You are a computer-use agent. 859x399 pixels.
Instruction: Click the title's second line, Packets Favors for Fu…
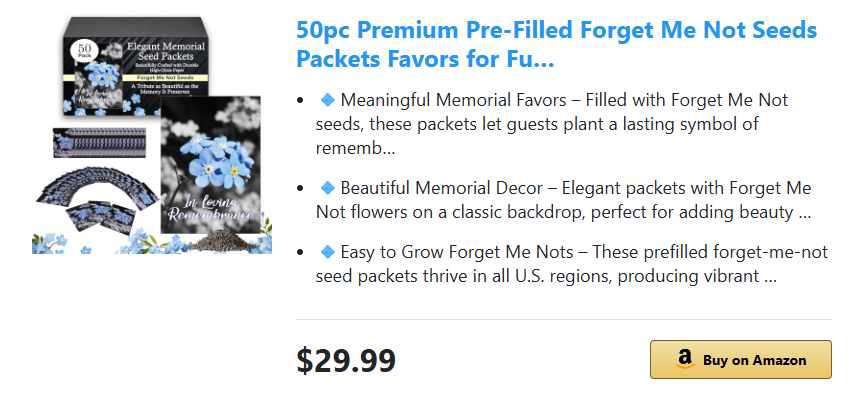coord(425,59)
